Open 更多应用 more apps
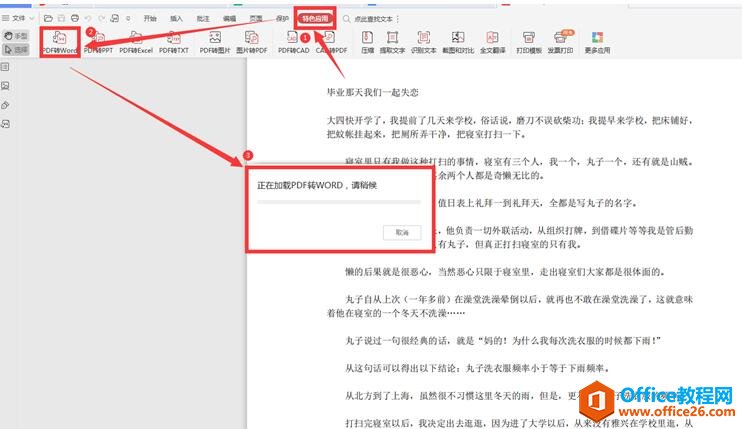742x429 pixels. point(597,42)
